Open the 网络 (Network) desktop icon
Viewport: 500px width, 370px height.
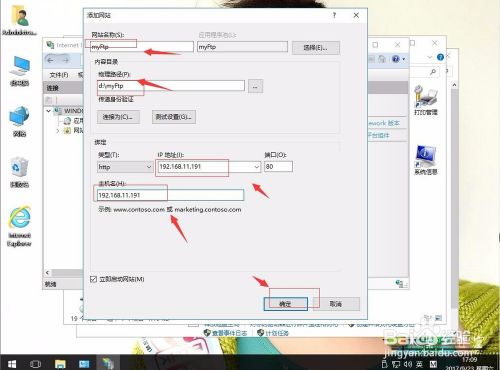[x=19, y=121]
